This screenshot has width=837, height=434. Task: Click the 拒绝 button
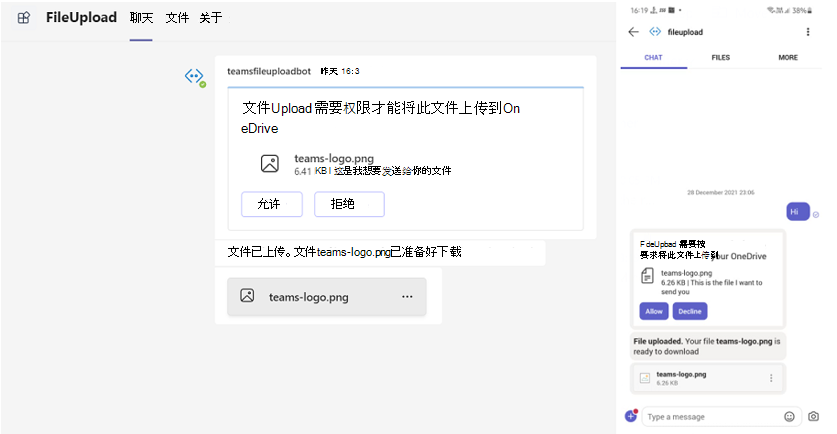point(349,204)
